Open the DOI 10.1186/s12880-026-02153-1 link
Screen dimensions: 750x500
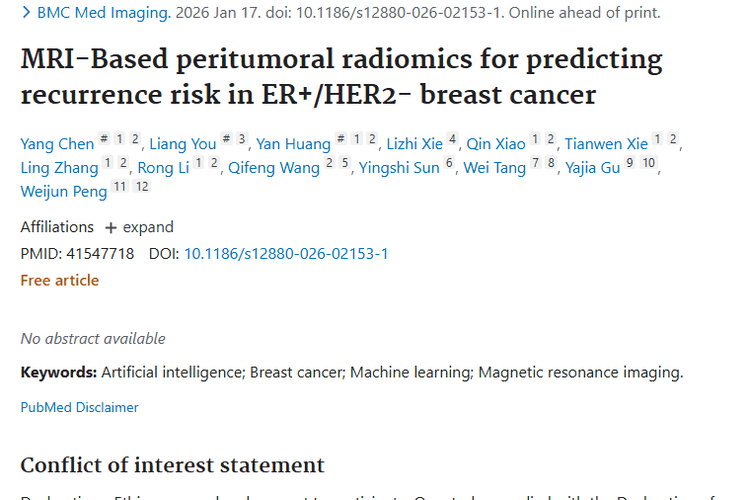click(x=286, y=254)
